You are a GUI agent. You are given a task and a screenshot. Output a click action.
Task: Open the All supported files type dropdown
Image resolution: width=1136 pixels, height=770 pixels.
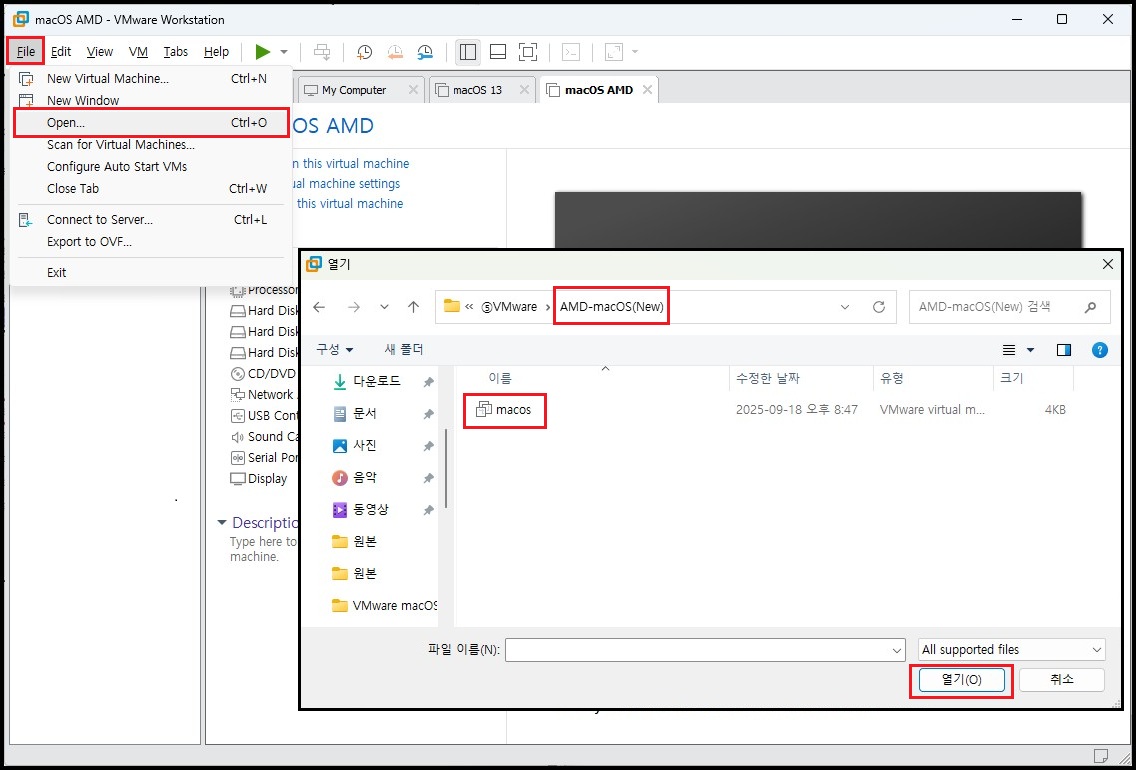(x=1011, y=650)
